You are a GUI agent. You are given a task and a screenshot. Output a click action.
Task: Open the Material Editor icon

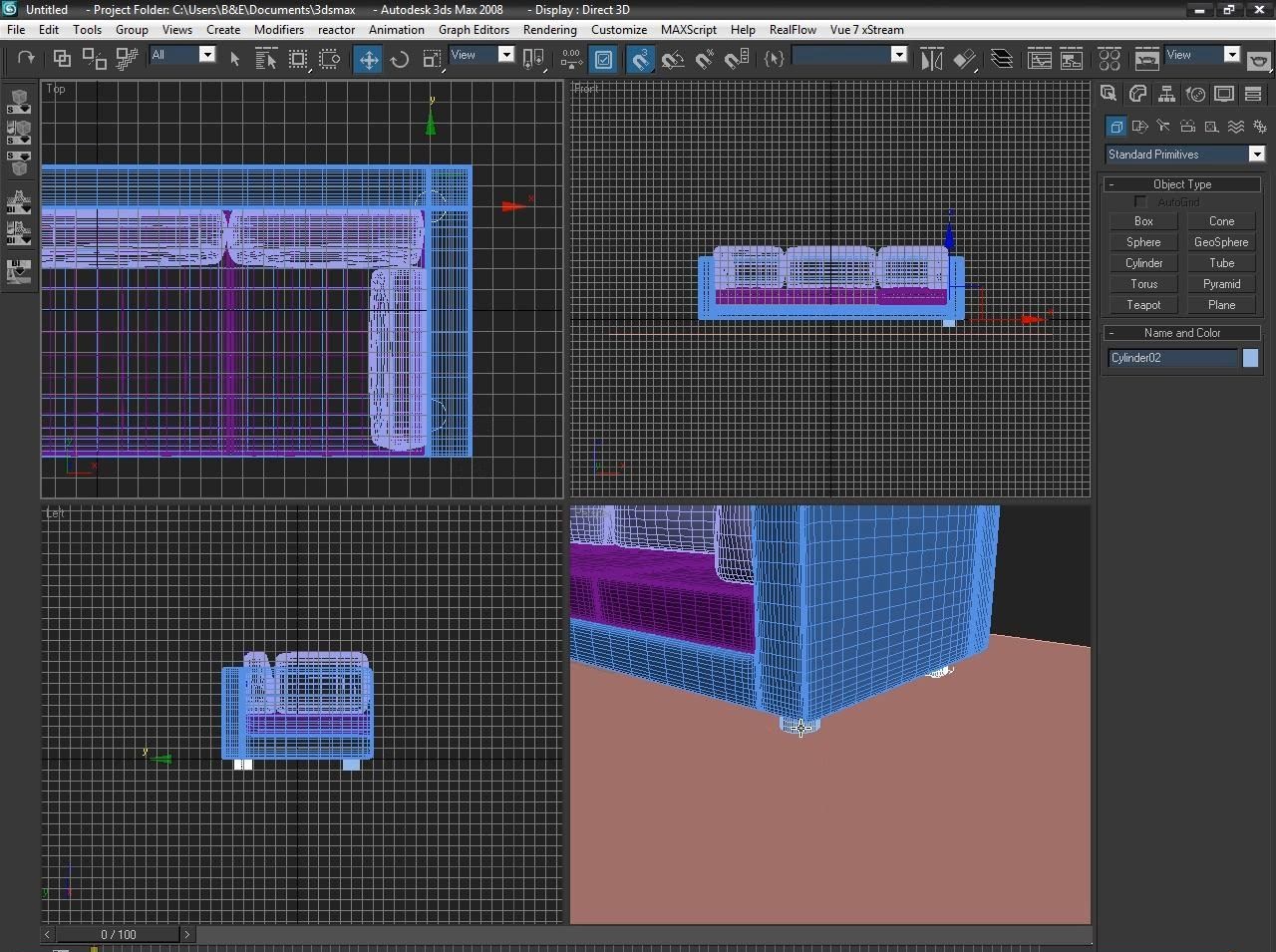(x=1110, y=59)
